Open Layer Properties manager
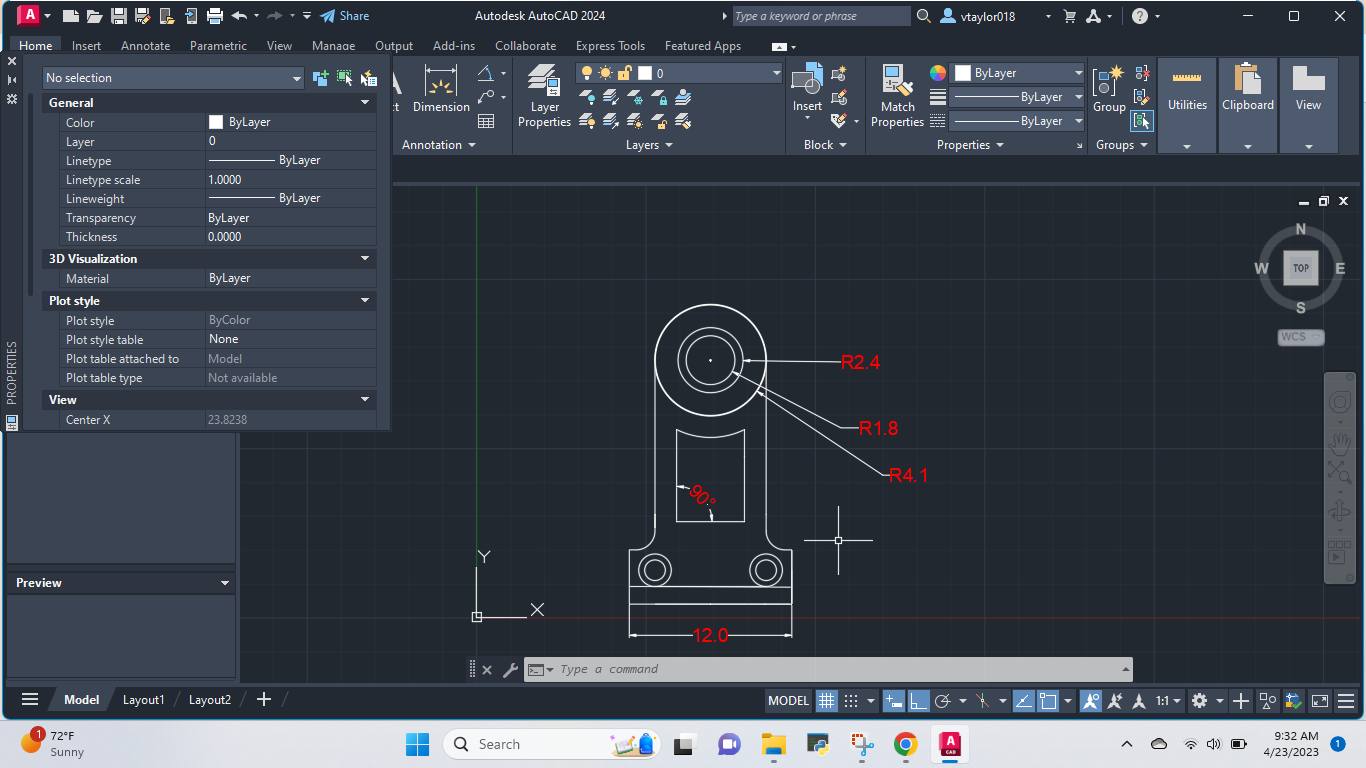The image size is (1366, 768). (x=543, y=95)
